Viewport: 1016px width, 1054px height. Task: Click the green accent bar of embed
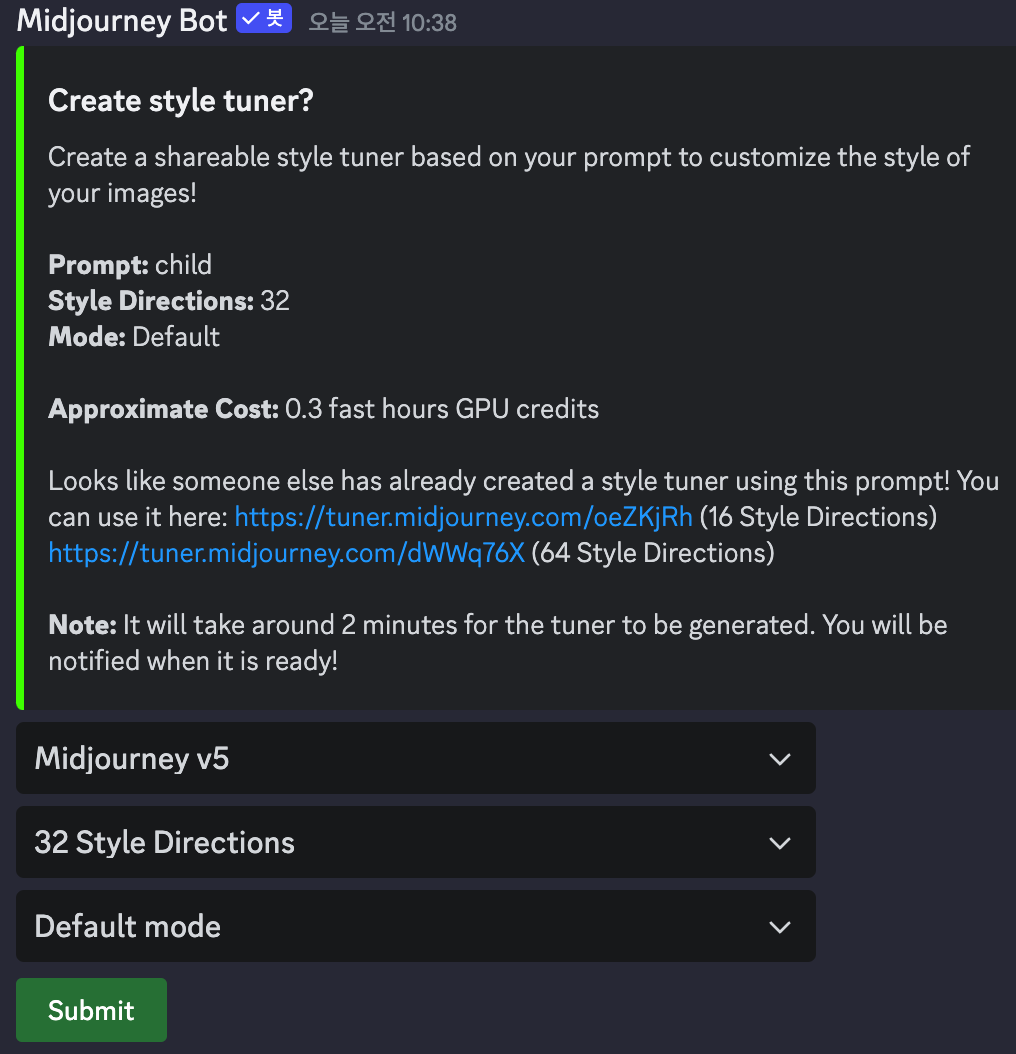pos(20,378)
